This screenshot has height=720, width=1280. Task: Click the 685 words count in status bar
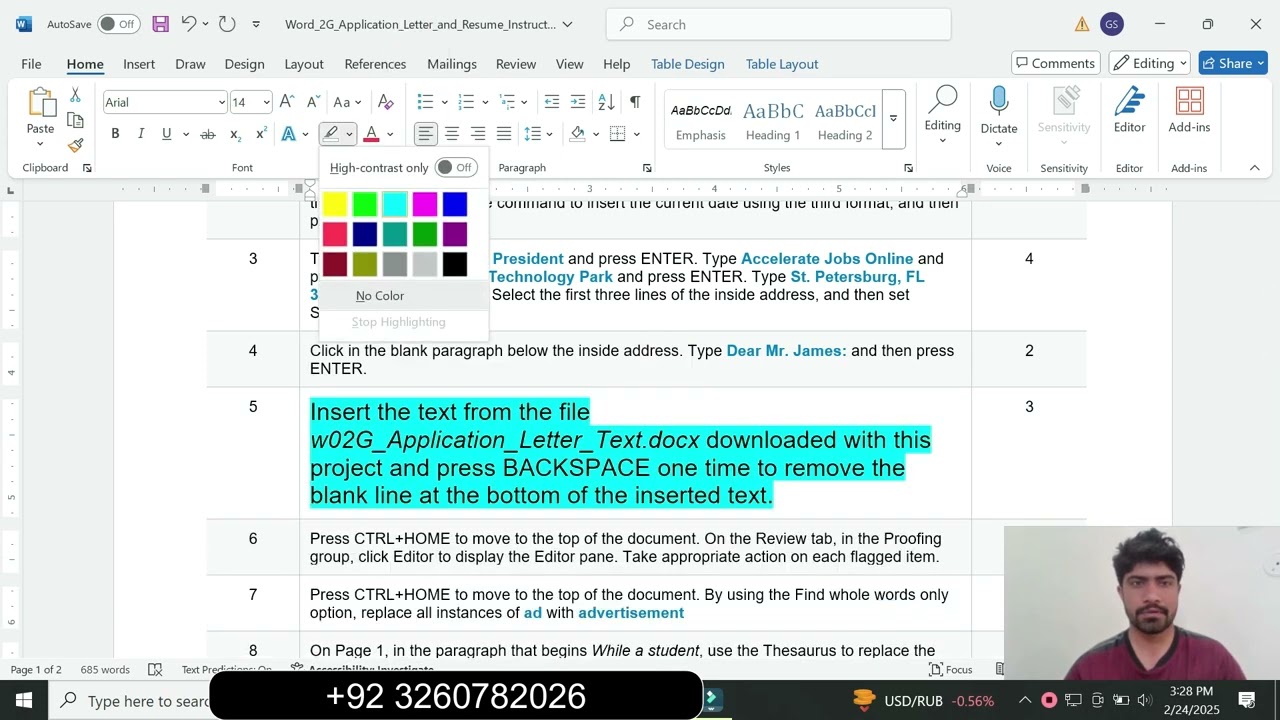pos(105,669)
